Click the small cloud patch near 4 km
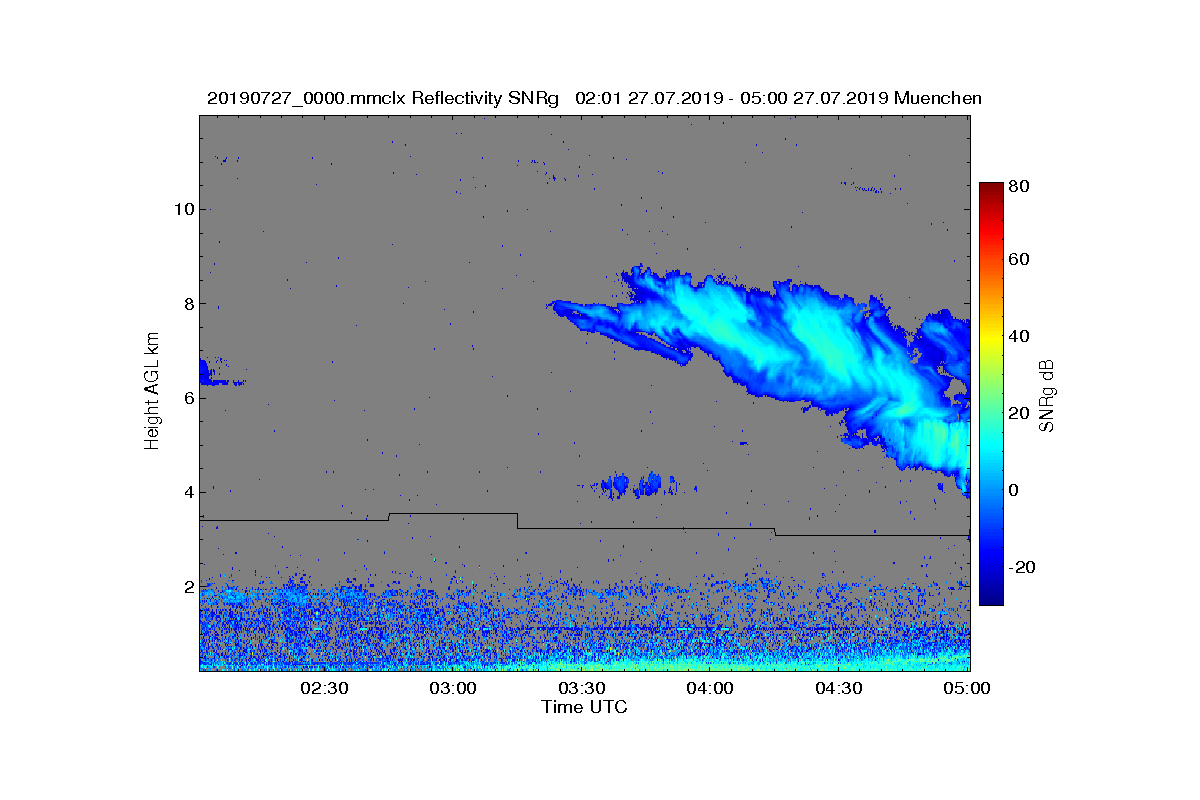1200x800 pixels. point(637,486)
